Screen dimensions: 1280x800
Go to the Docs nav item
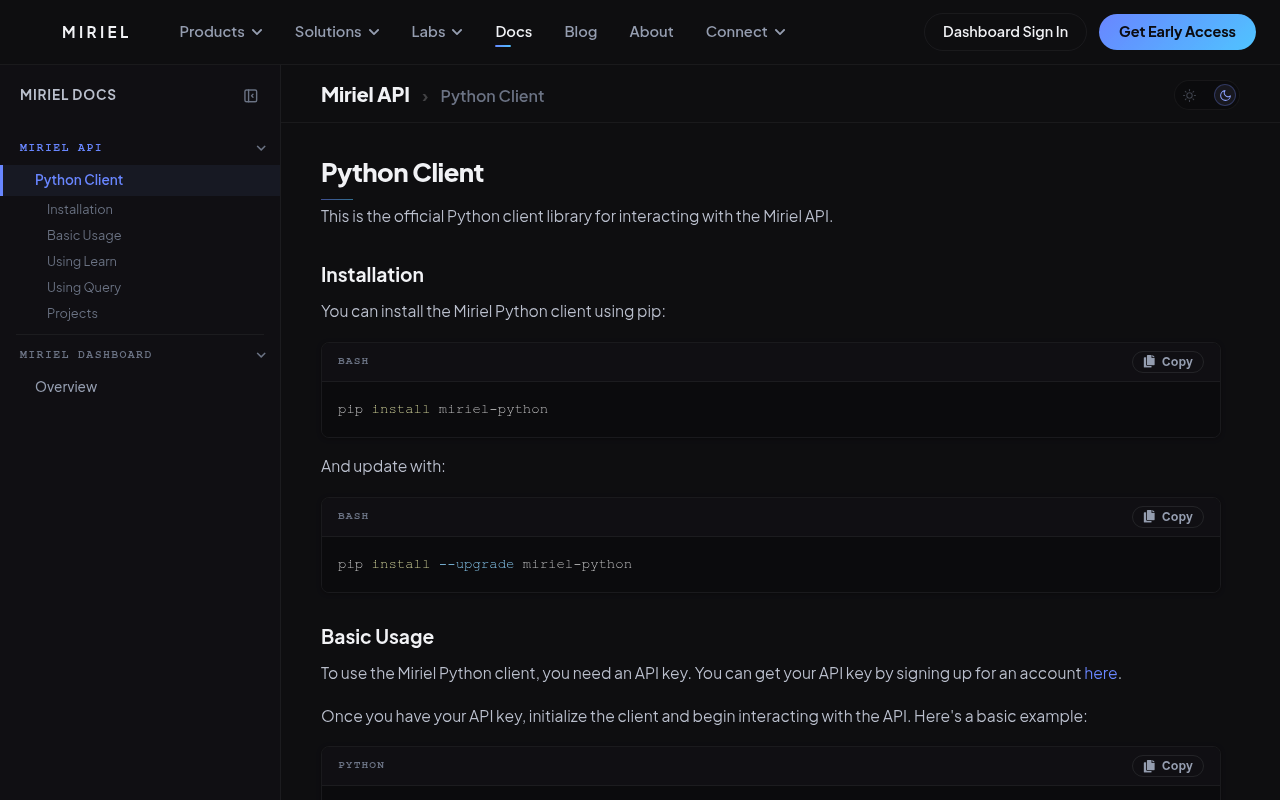(x=514, y=32)
